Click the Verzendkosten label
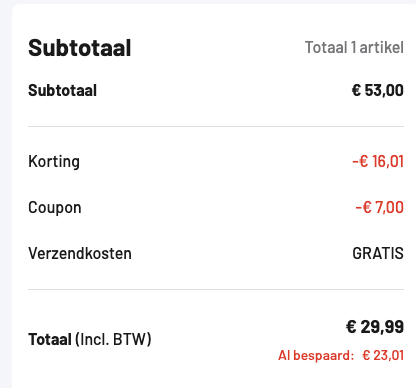Viewport: 416px width, 388px height. click(80, 253)
